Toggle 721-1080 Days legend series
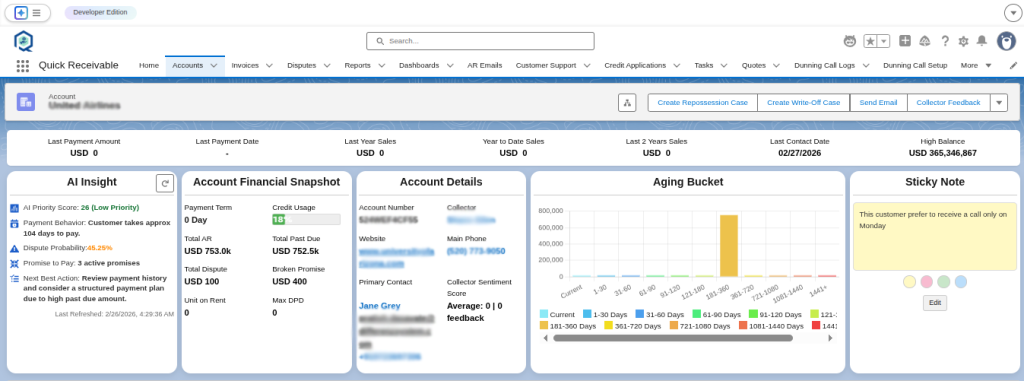Viewport: 1024px width, 381px height. [x=699, y=325]
